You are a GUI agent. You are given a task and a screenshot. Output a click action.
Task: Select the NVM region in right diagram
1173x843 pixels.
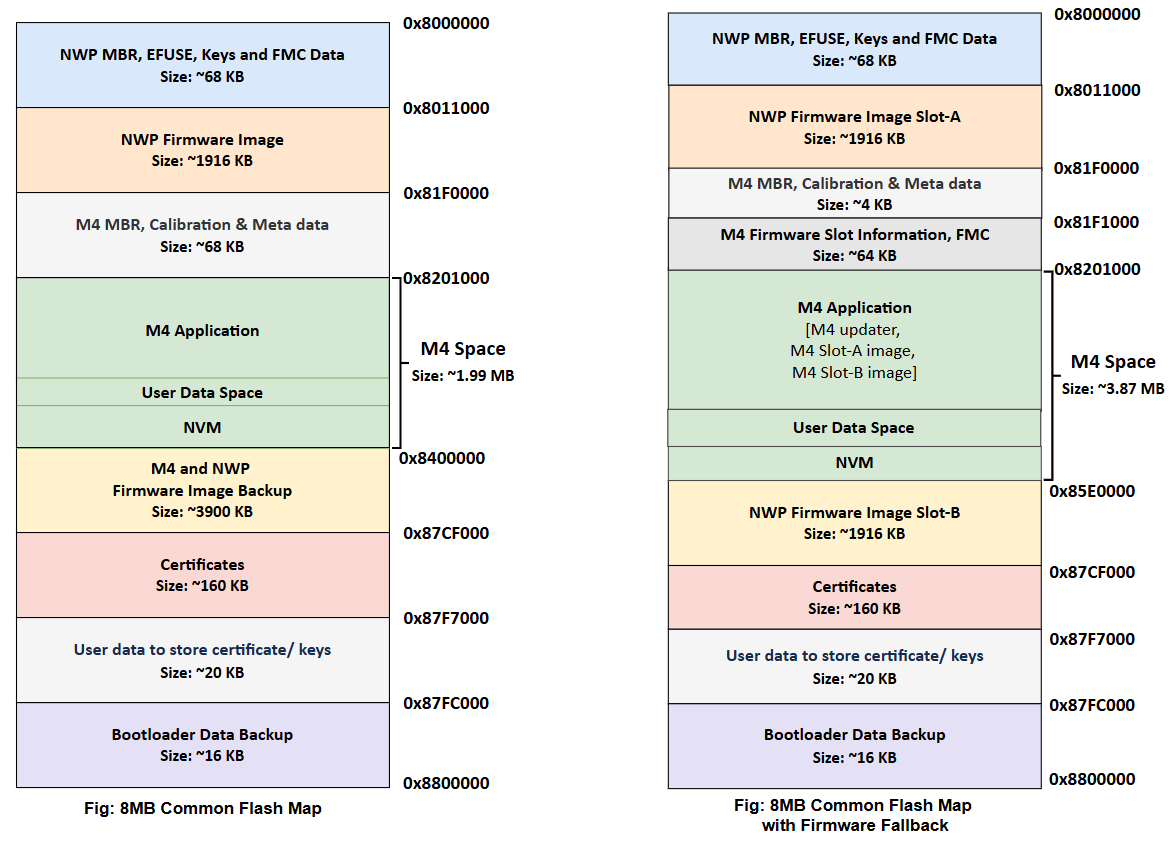click(854, 462)
